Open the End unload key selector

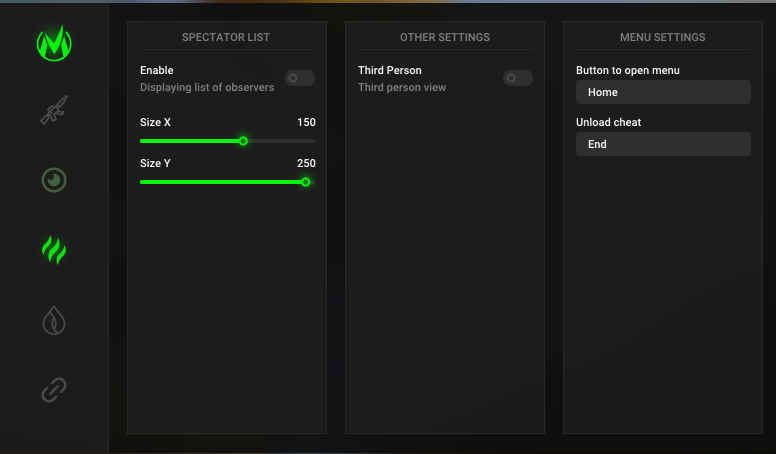pos(663,144)
